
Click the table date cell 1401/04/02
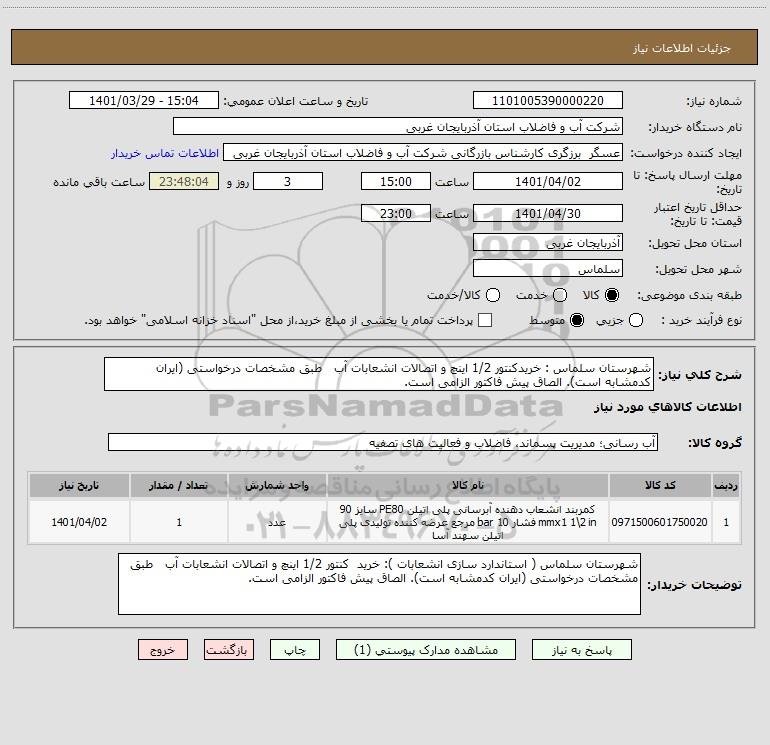79,522
